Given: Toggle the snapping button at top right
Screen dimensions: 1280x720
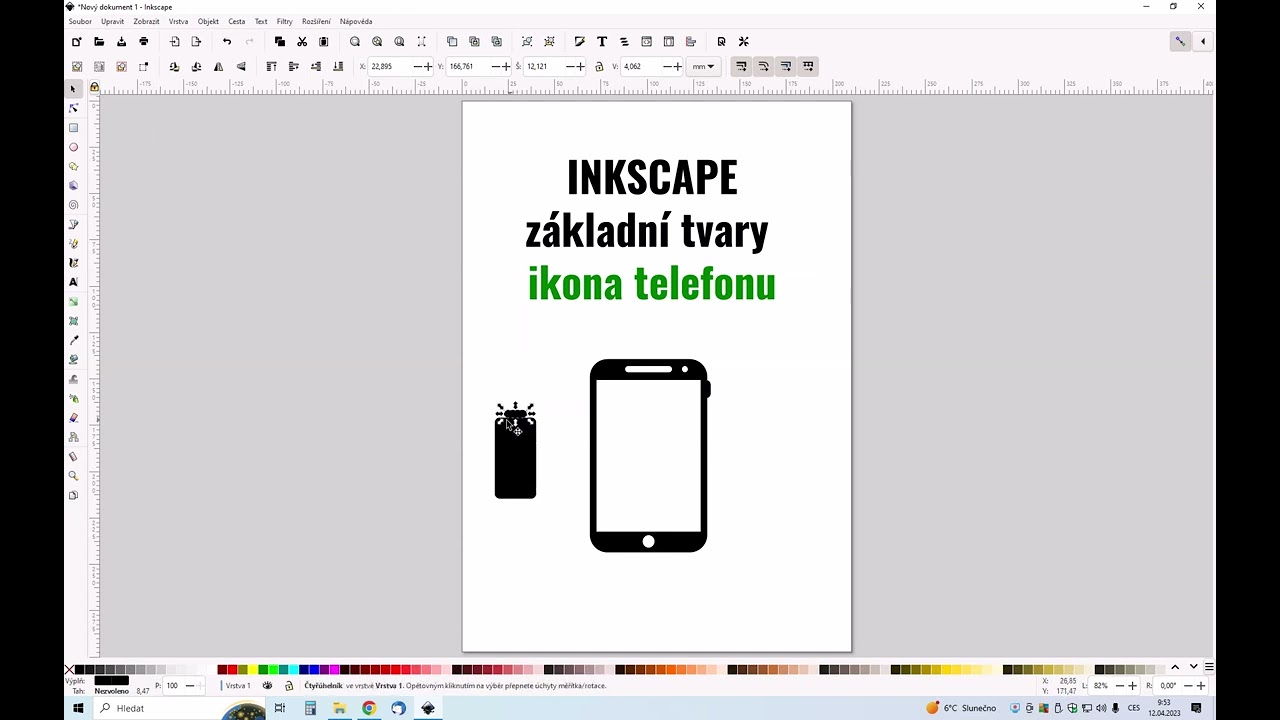Looking at the screenshot, I should pyautogui.click(x=1180, y=41).
